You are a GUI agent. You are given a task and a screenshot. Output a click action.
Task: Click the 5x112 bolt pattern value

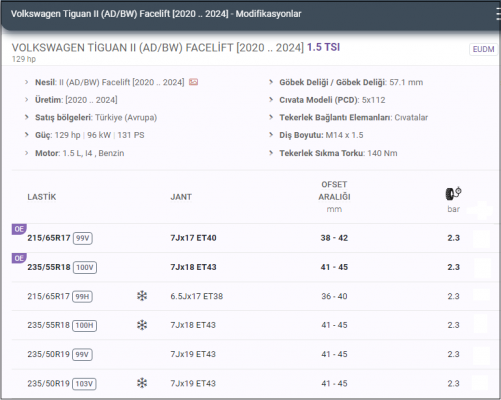[373, 100]
